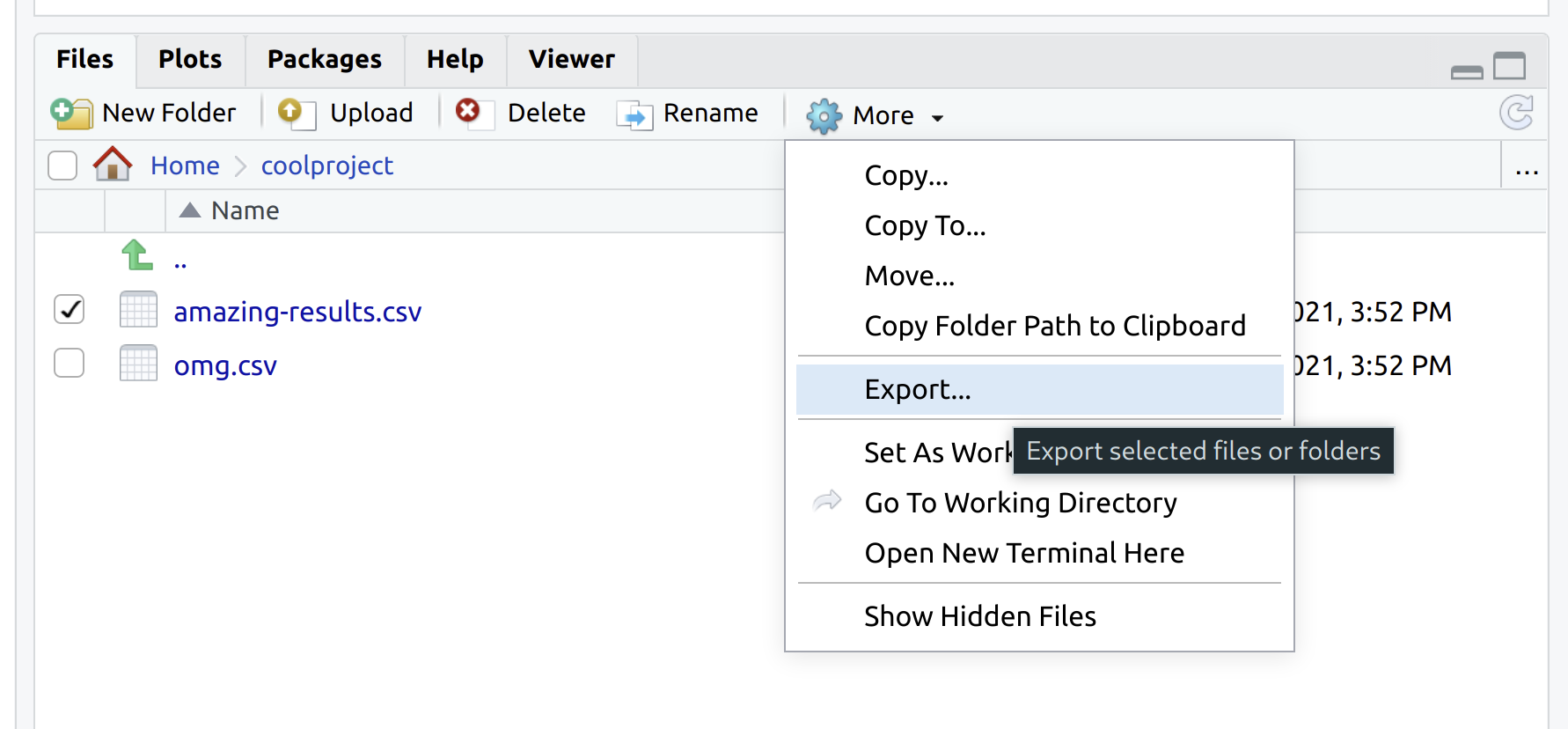Select Copy Folder Path to Clipboard

1039,326
